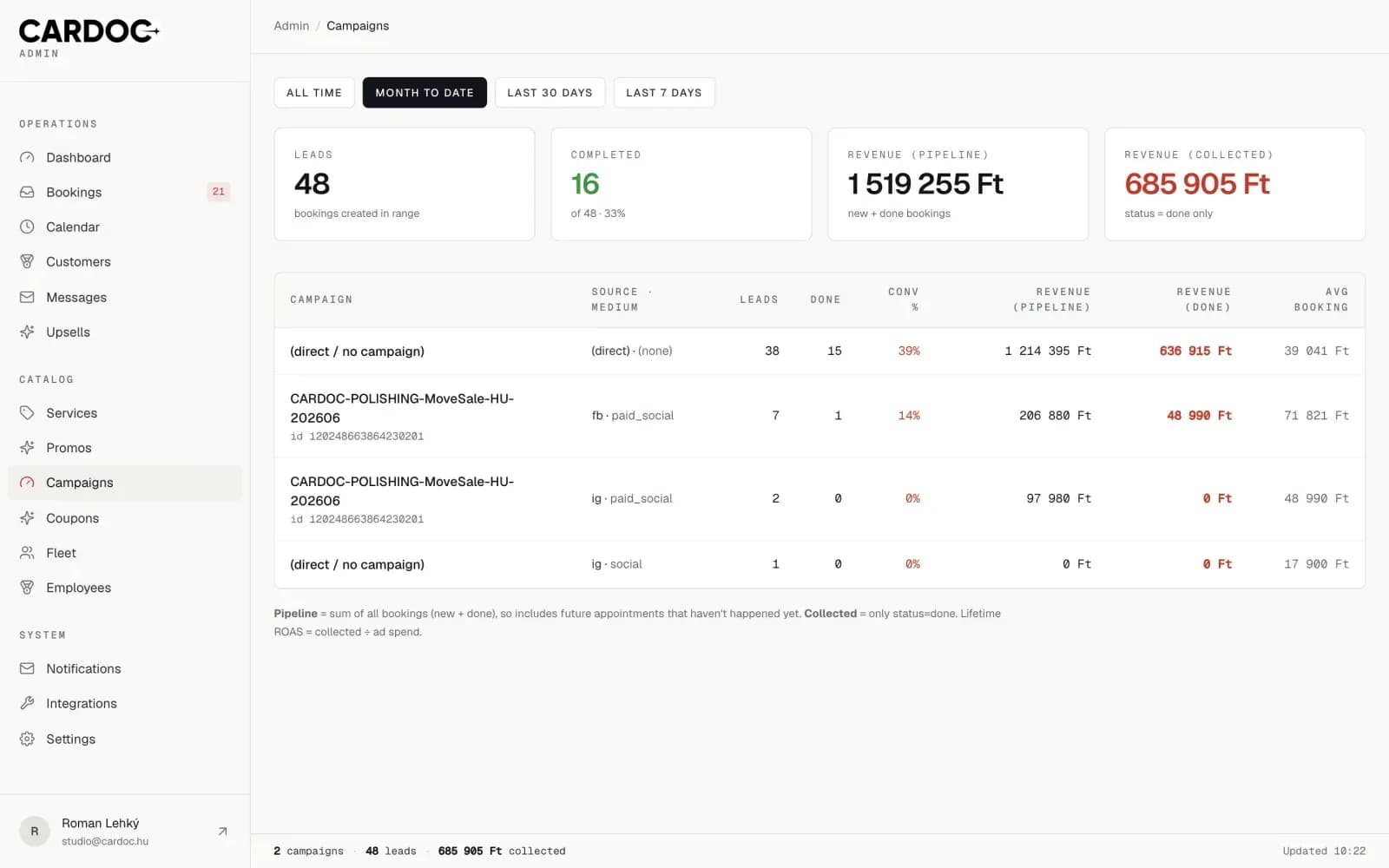Switch to Last 7 Days range
The width and height of the screenshot is (1389, 868).
tap(664, 93)
